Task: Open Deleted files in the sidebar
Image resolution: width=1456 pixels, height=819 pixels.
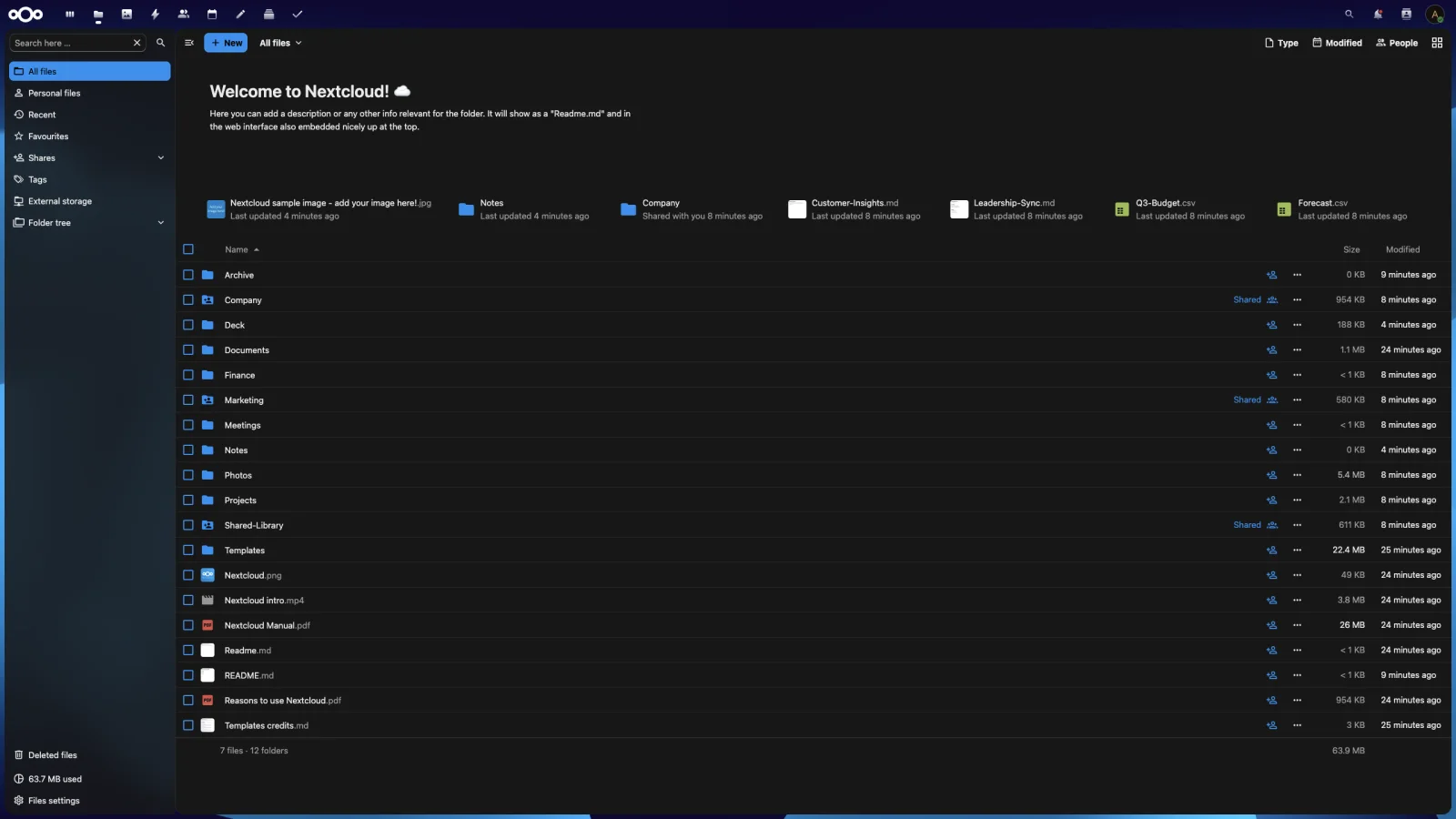Action: 90,755
